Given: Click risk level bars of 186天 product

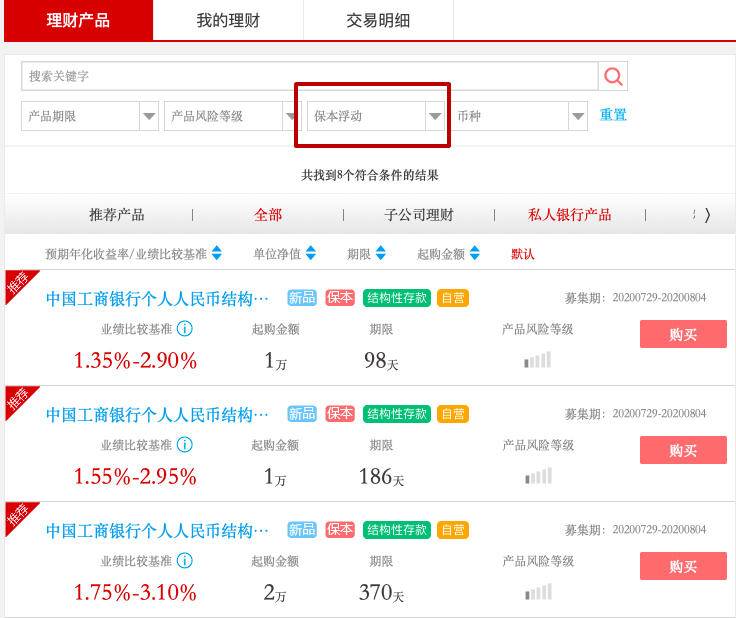Looking at the screenshot, I should click(x=538, y=476).
